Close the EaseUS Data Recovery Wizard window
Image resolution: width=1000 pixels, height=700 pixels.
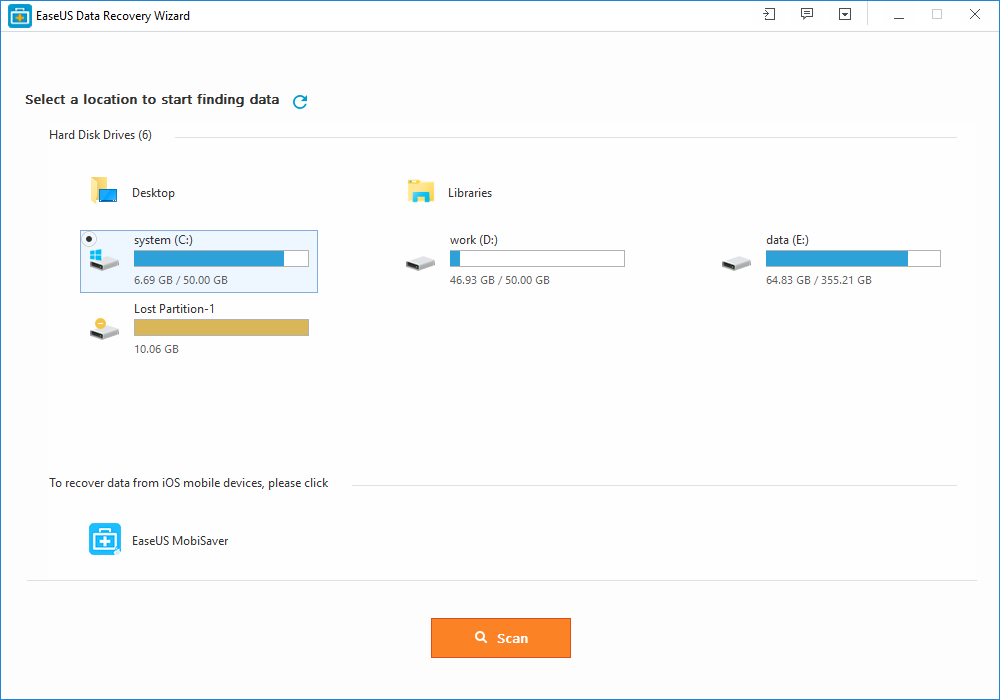(974, 14)
